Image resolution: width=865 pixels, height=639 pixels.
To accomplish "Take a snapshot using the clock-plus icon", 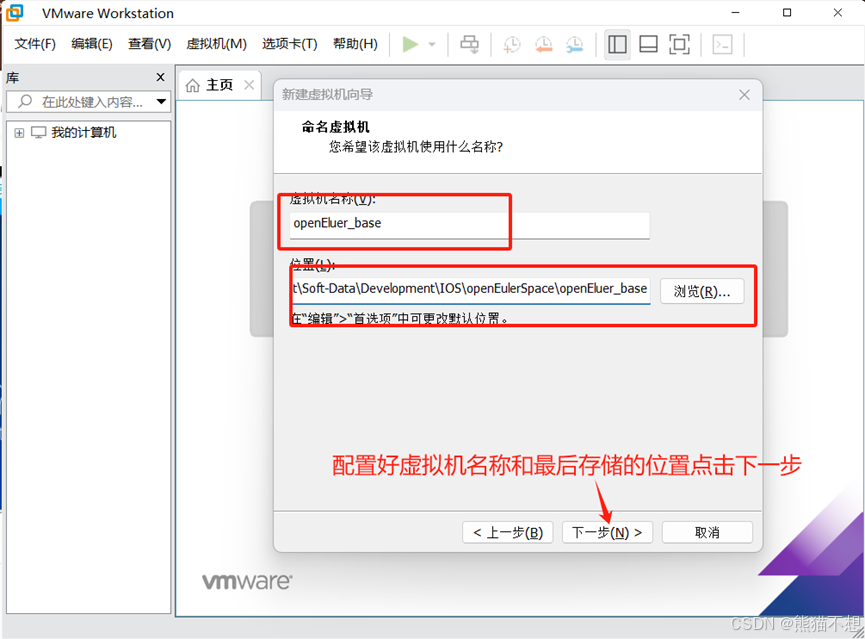I will coord(511,44).
